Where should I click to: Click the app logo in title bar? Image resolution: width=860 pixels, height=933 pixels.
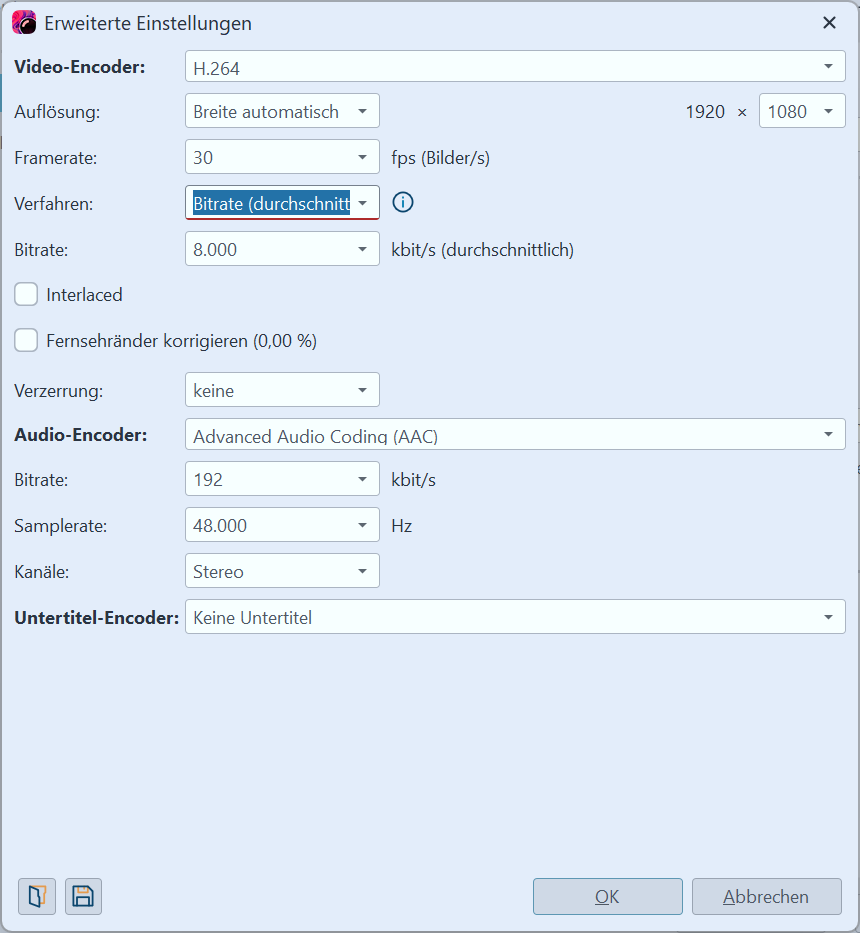pos(24,23)
